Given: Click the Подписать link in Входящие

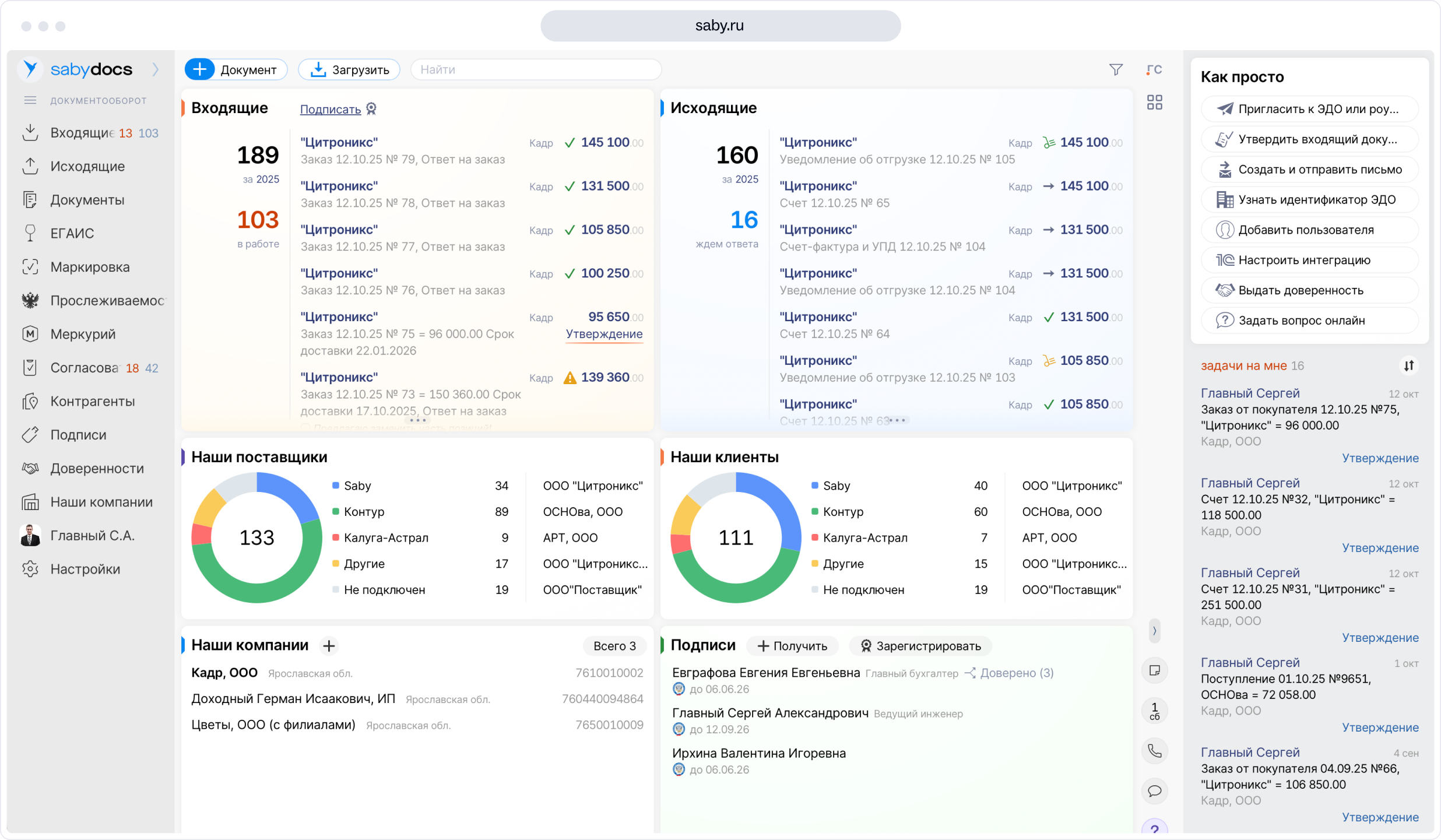Looking at the screenshot, I should [x=331, y=109].
